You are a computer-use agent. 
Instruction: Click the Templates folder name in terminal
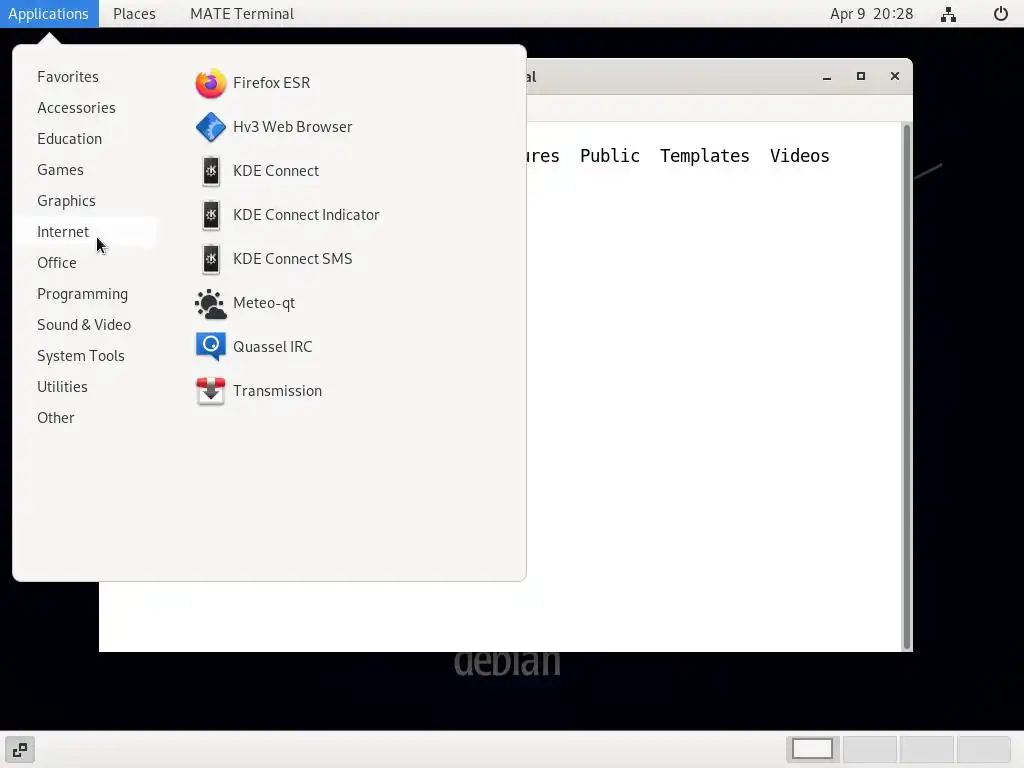(x=705, y=156)
